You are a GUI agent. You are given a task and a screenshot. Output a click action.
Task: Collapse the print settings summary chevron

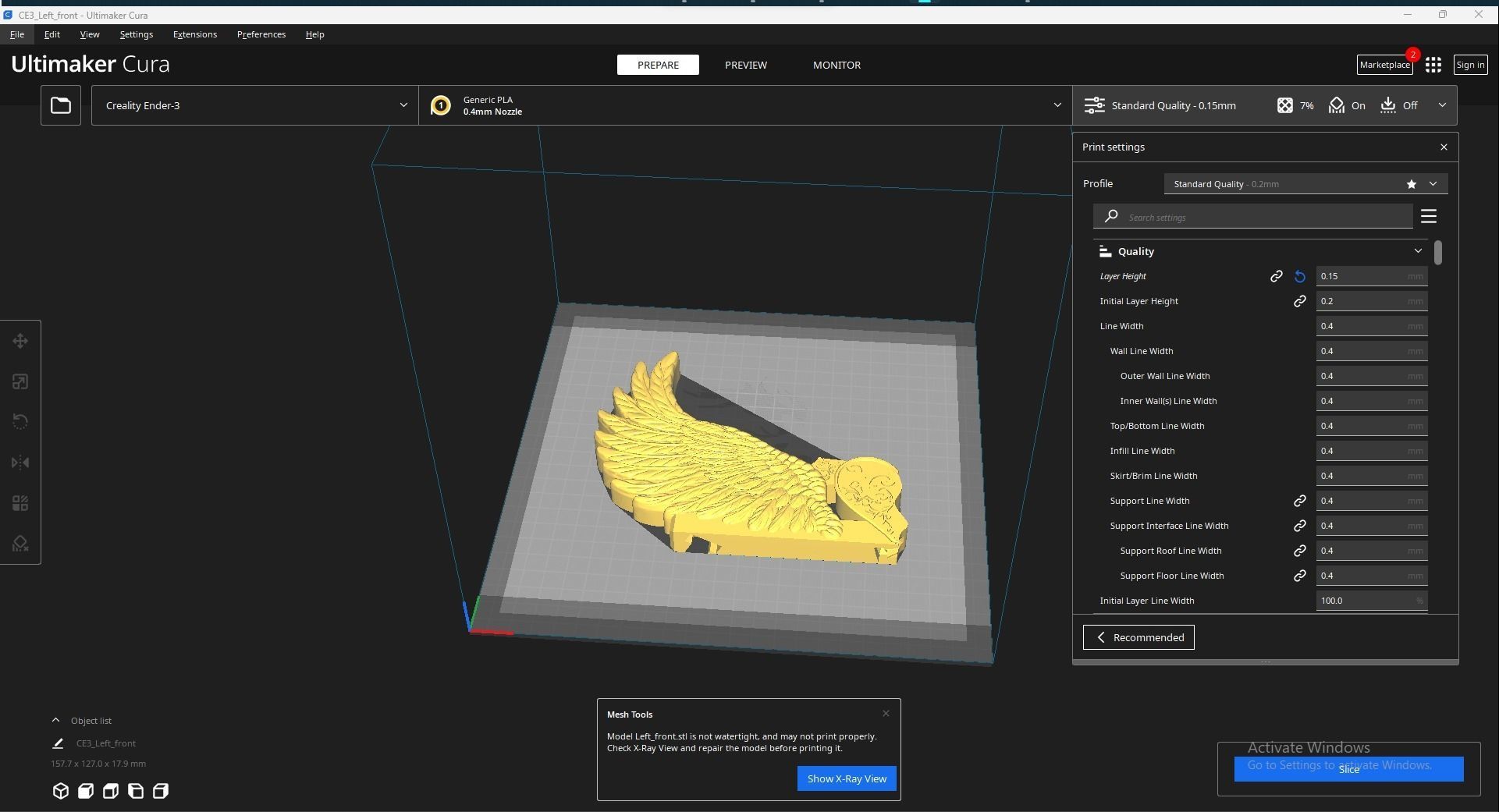pos(1442,105)
